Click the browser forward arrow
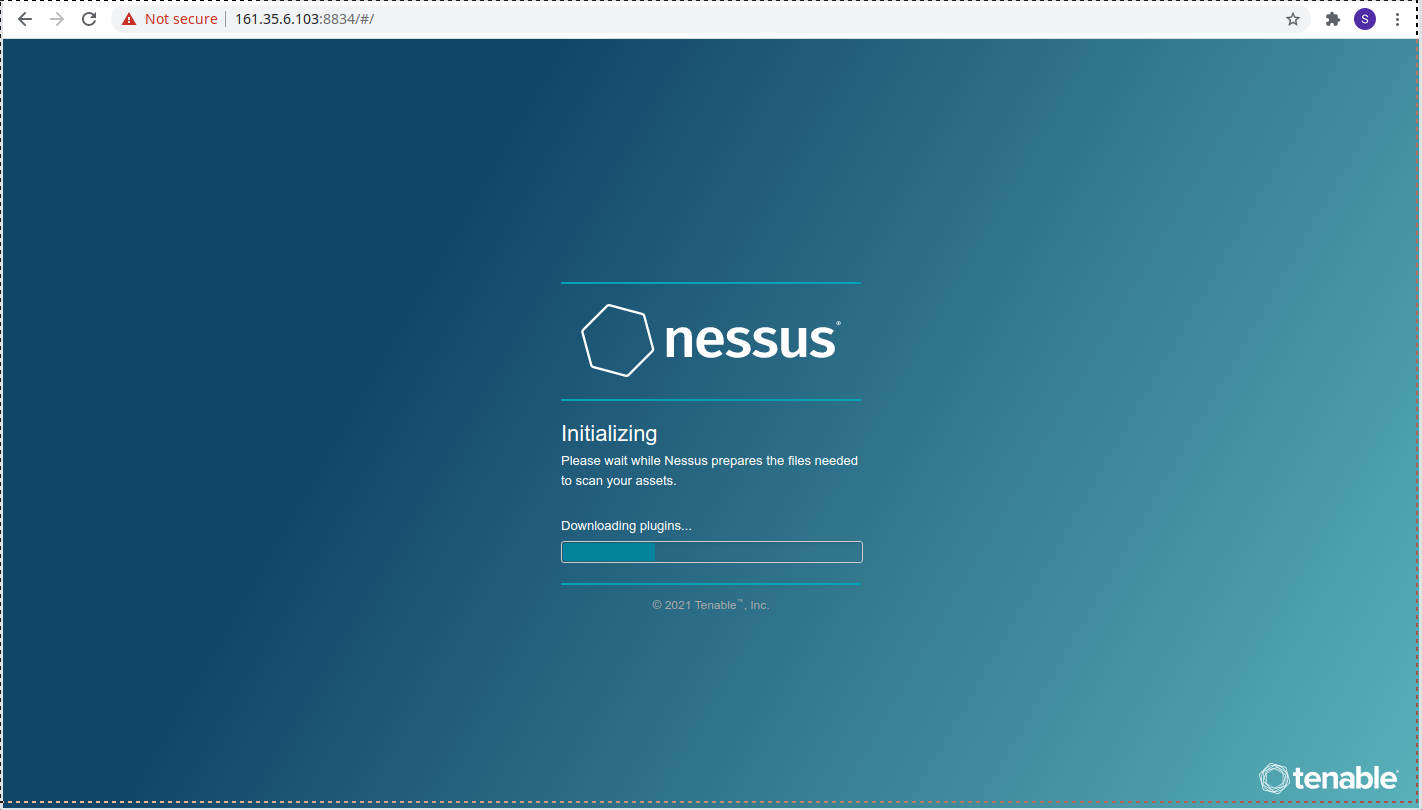The height and width of the screenshot is (810, 1422). (x=57, y=19)
